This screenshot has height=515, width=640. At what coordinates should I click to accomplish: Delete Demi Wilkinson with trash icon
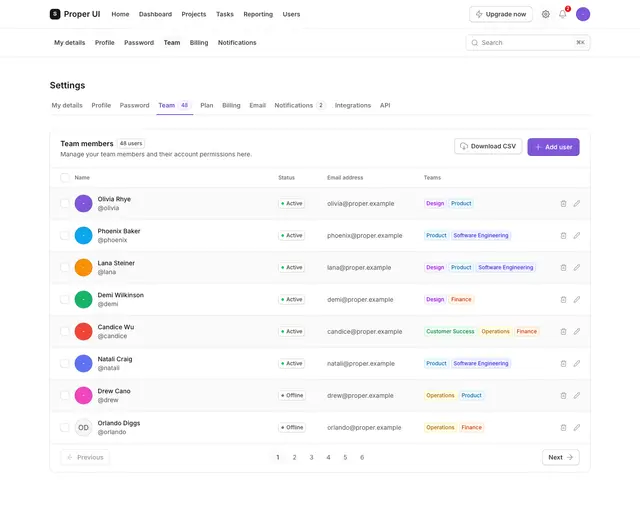(563, 299)
